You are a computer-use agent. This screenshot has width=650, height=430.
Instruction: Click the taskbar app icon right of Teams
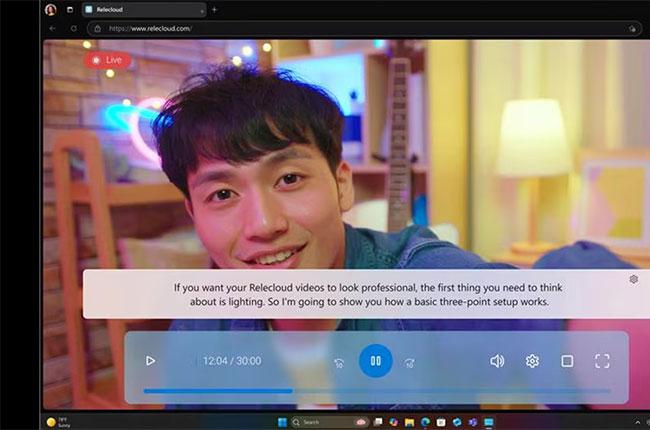[489, 422]
